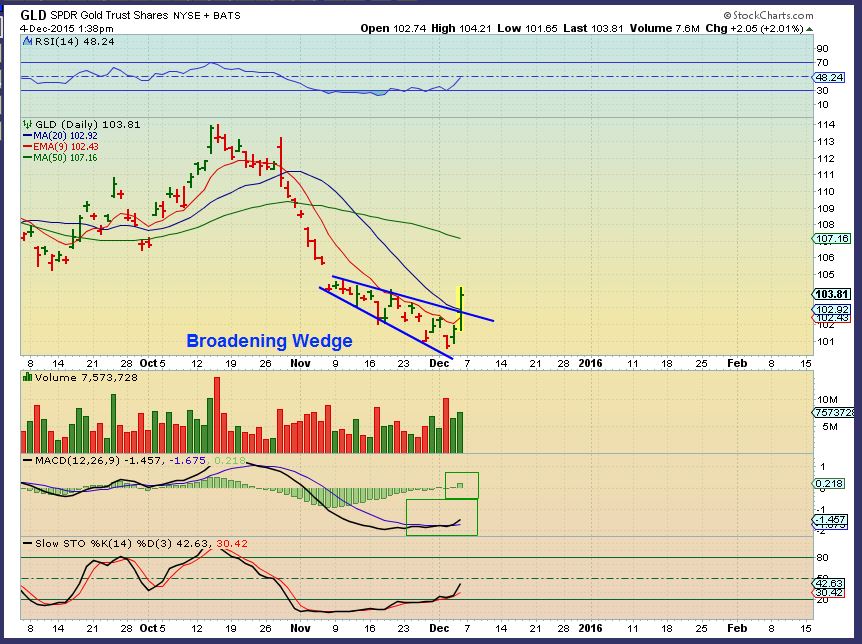Click the up triangle after Chg +2.01%

pos(809,29)
